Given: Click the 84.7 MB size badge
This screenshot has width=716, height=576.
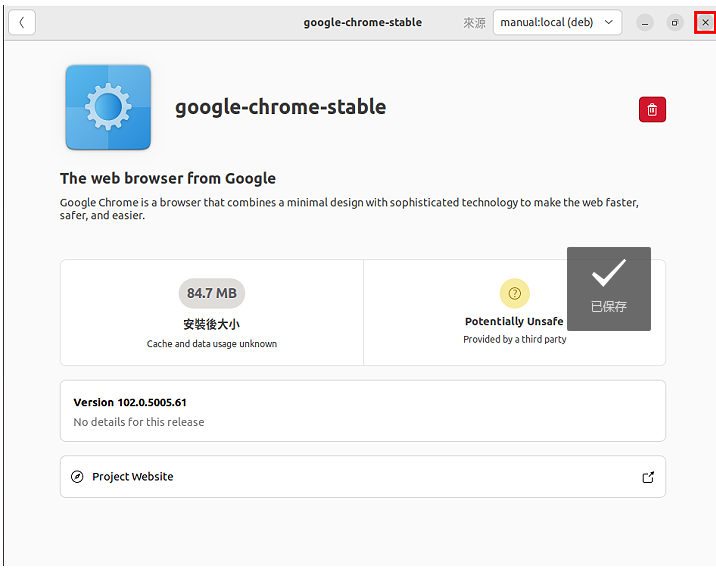Looking at the screenshot, I should point(212,293).
